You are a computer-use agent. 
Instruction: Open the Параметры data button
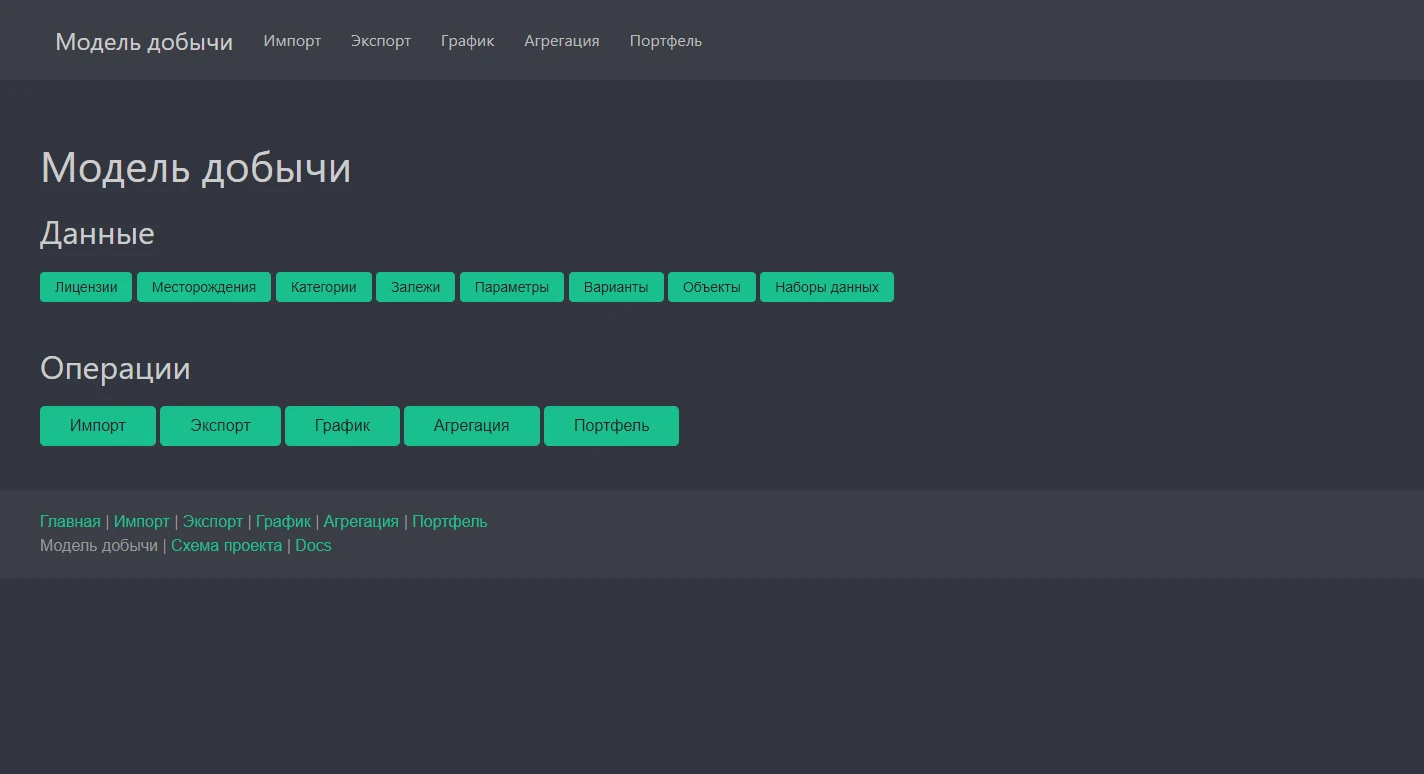coord(511,287)
